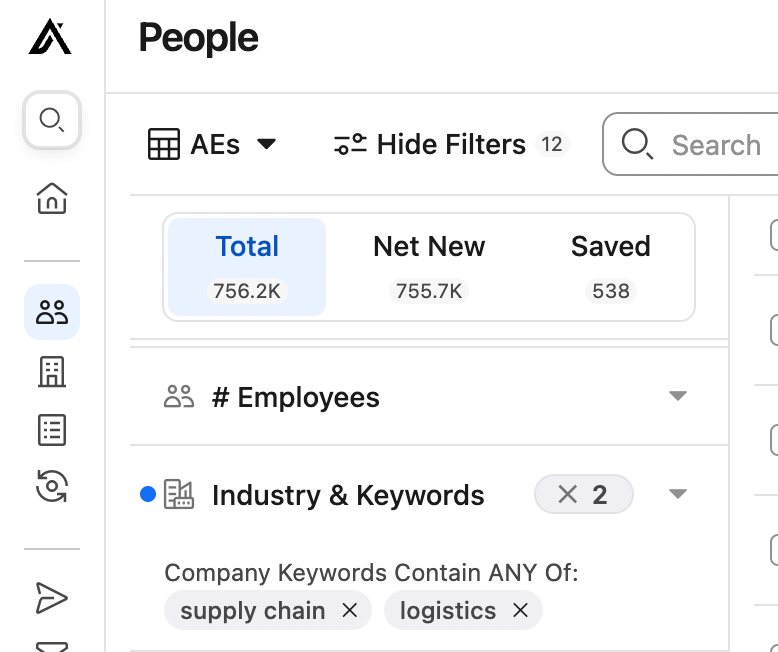This screenshot has height=652, width=778.
Task: Switch to Saved tab
Action: [x=610, y=266]
